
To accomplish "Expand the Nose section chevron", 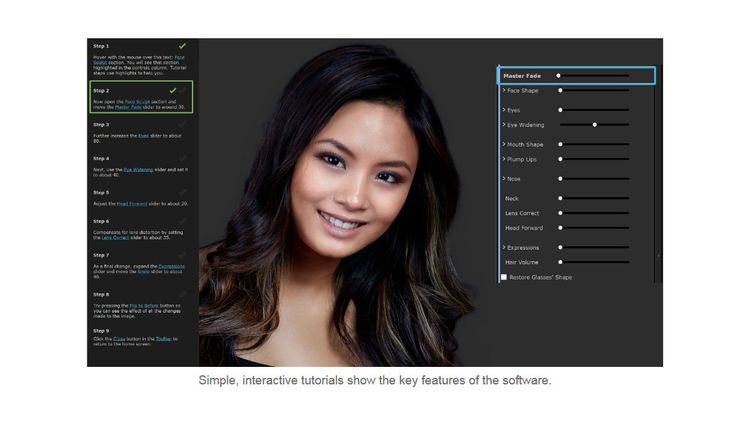I will click(x=504, y=178).
